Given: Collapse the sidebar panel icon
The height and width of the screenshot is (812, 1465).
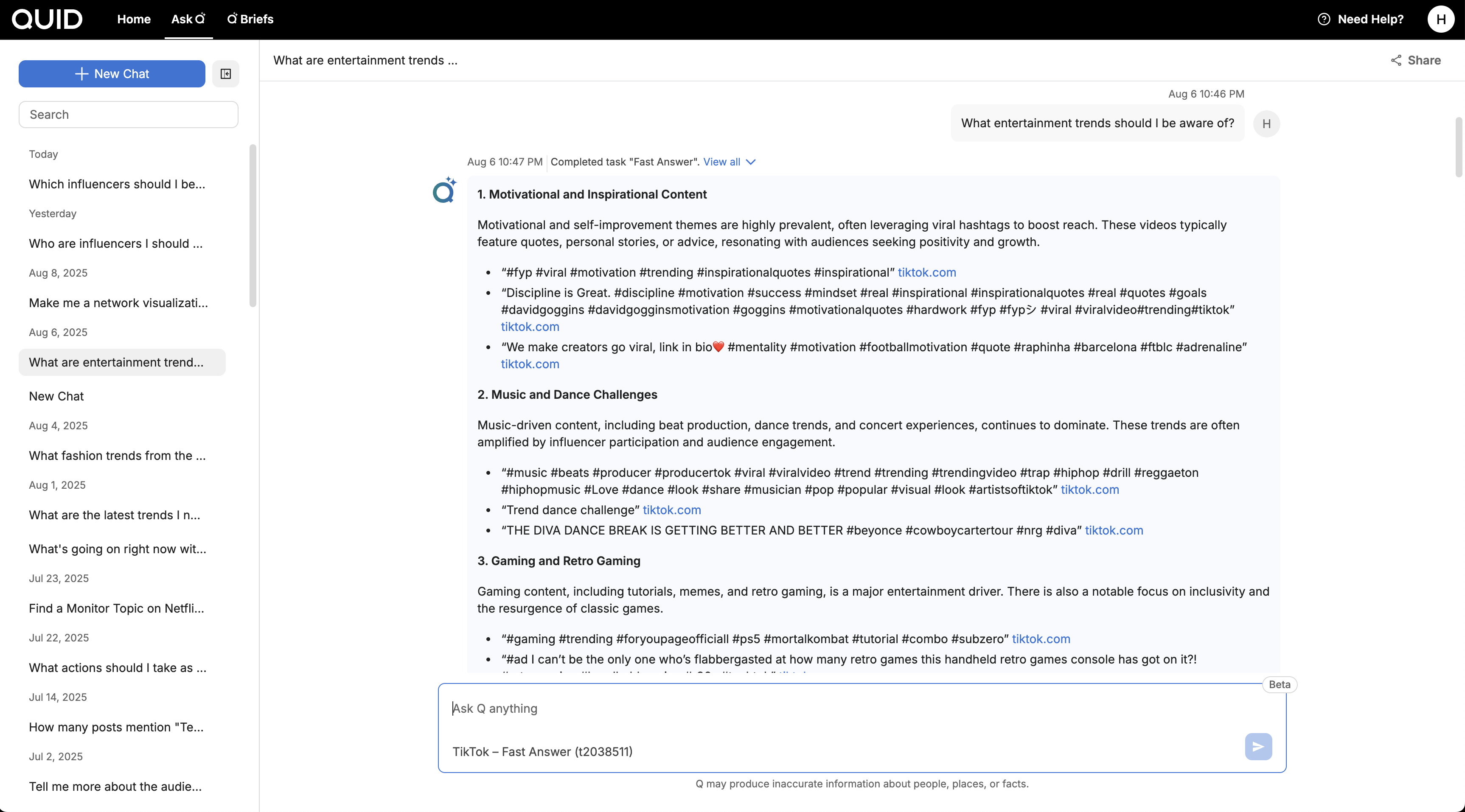Looking at the screenshot, I should tap(226, 74).
